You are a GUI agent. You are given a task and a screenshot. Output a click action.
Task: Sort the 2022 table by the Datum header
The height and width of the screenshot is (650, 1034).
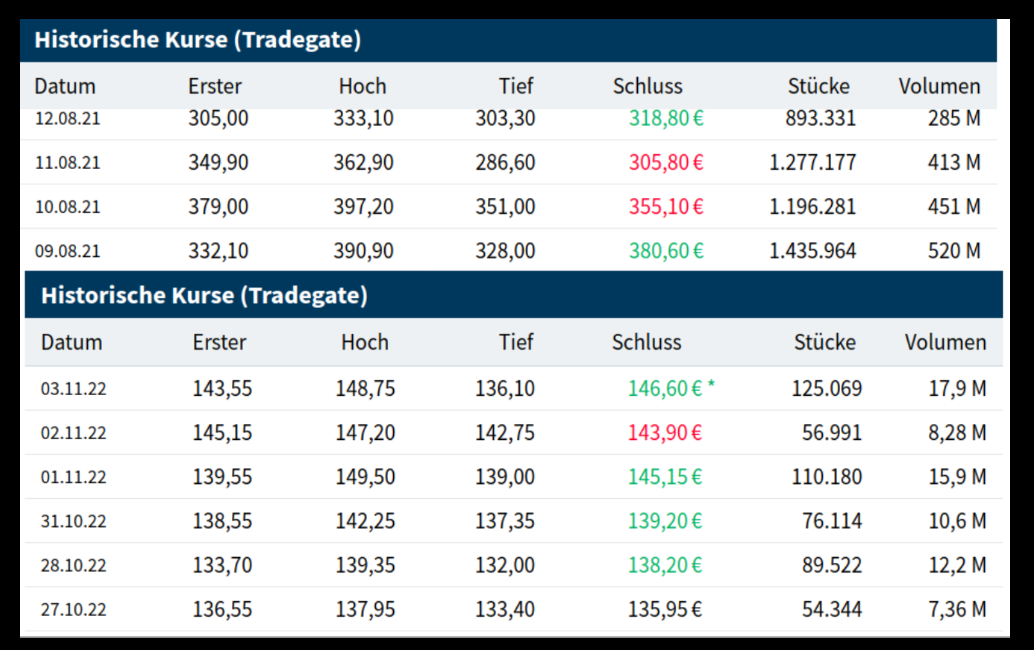point(71,342)
